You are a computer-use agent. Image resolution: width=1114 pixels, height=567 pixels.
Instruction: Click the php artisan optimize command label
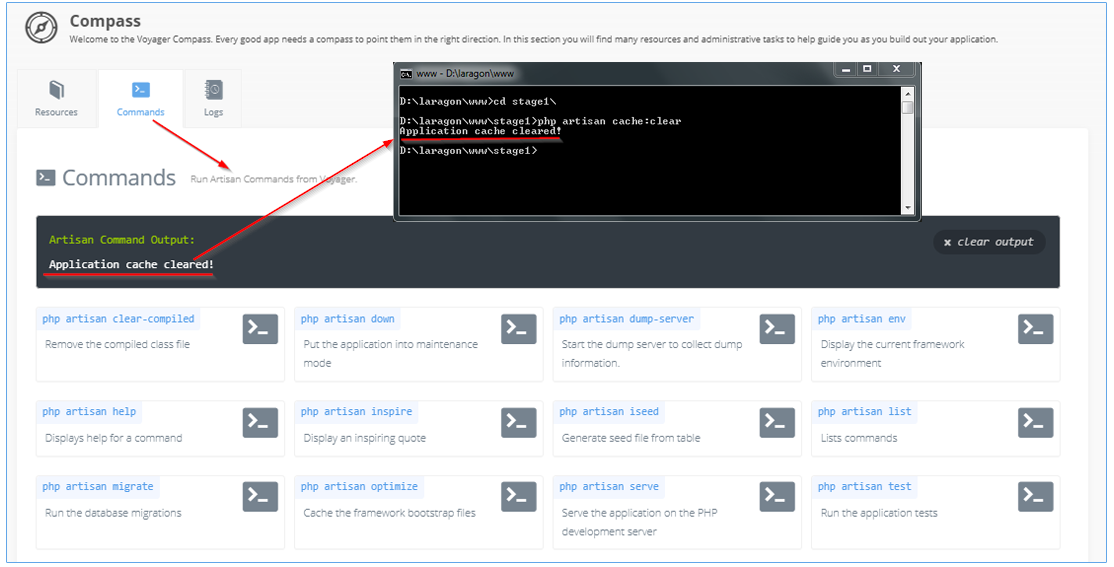(x=360, y=487)
